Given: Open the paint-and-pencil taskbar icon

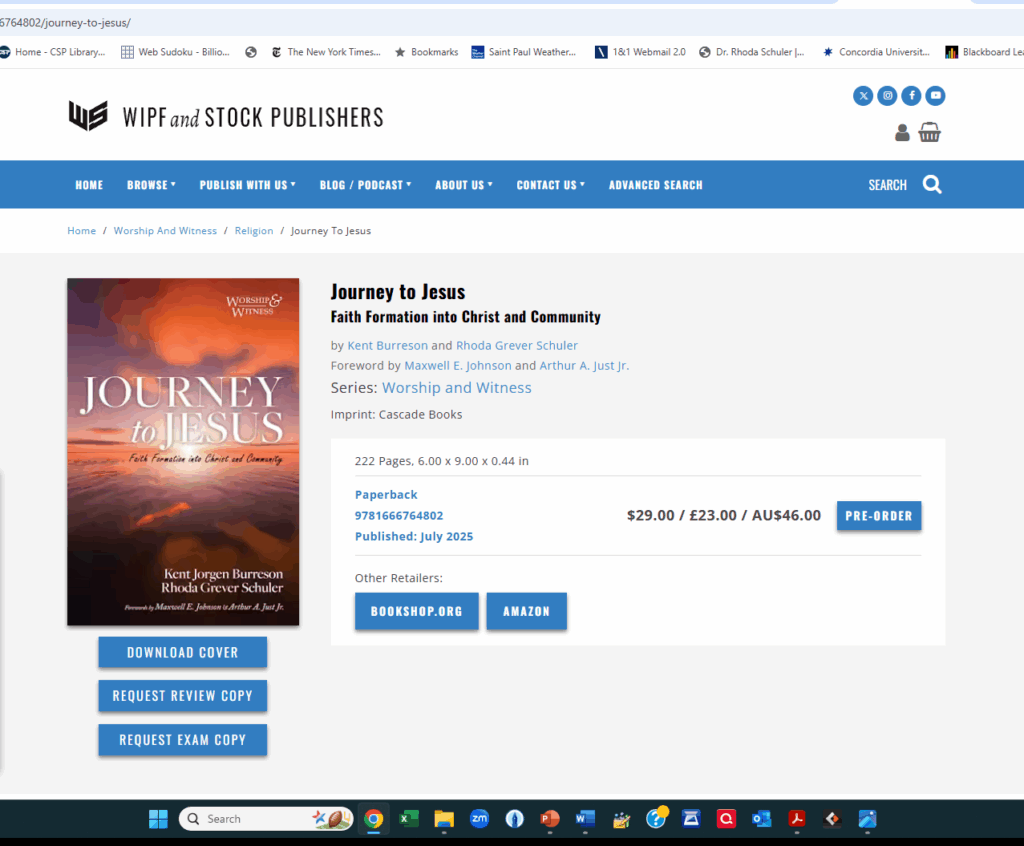Looking at the screenshot, I should 620,819.
